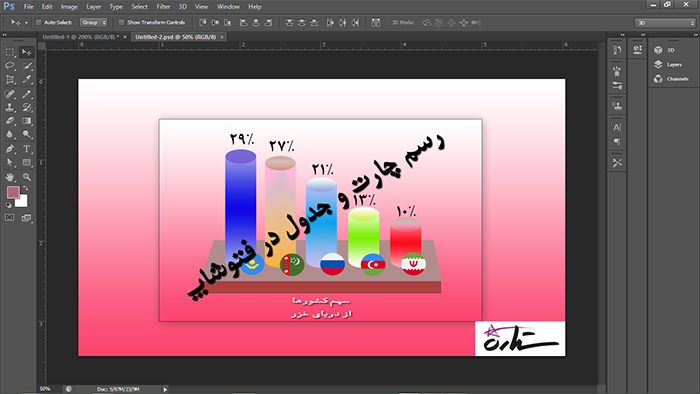Select the Move tool in toolbox
The height and width of the screenshot is (394, 700).
pyautogui.click(x=26, y=52)
